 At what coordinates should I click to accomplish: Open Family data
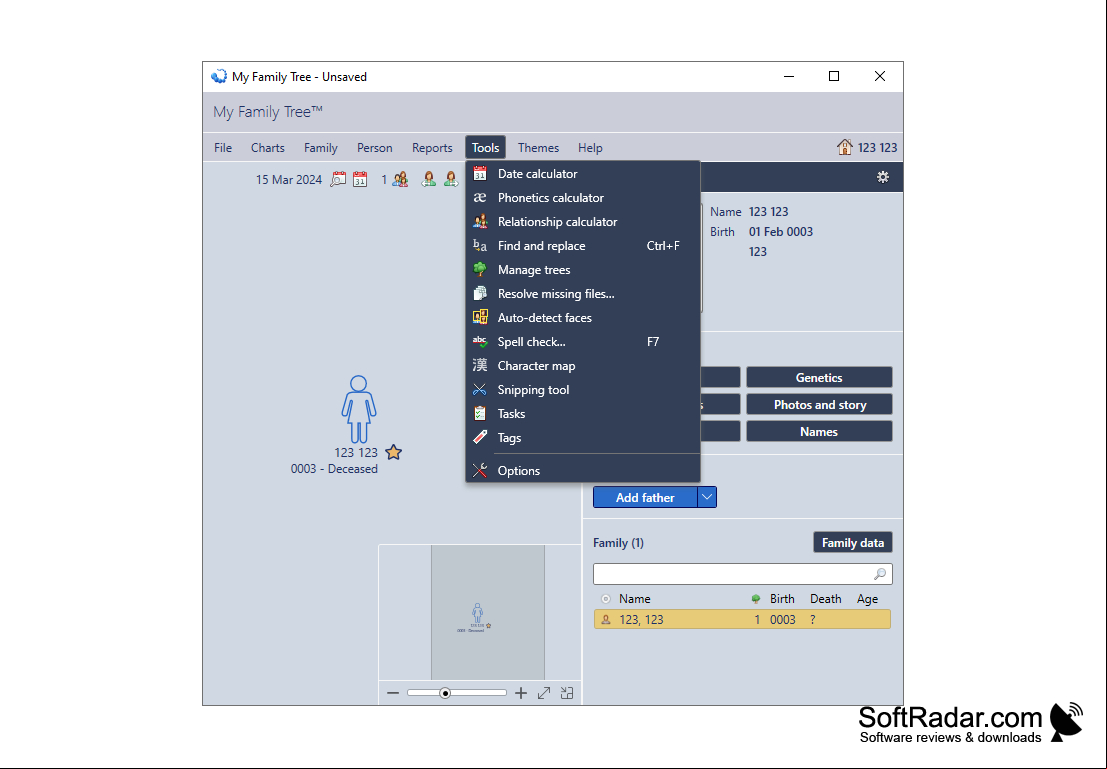pos(853,542)
